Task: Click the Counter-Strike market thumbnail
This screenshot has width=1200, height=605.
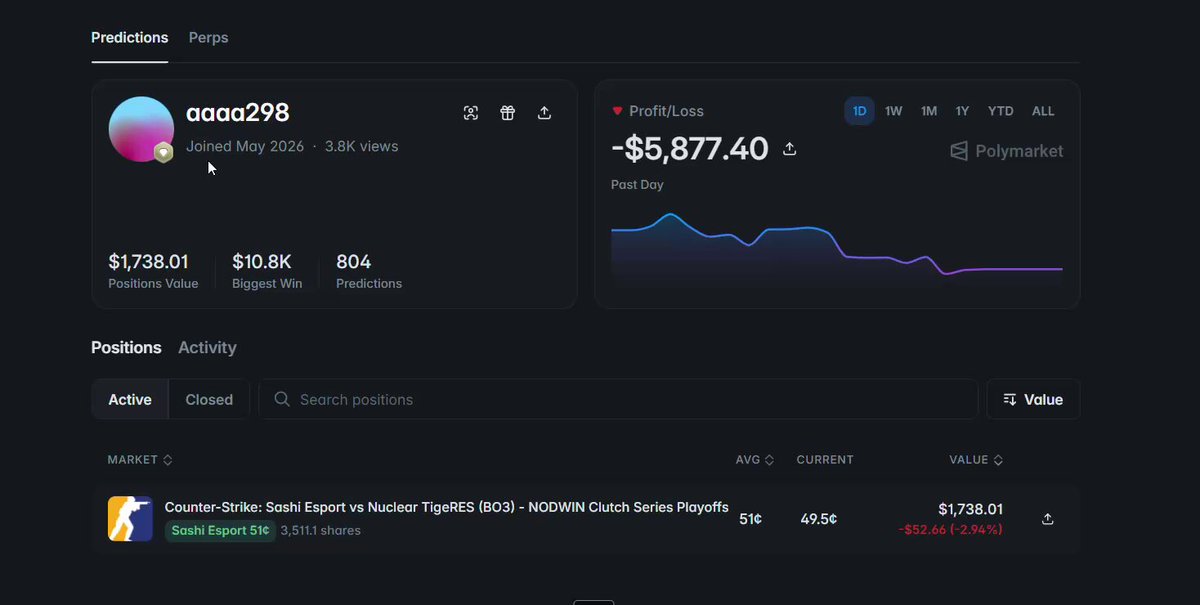Action: point(130,519)
